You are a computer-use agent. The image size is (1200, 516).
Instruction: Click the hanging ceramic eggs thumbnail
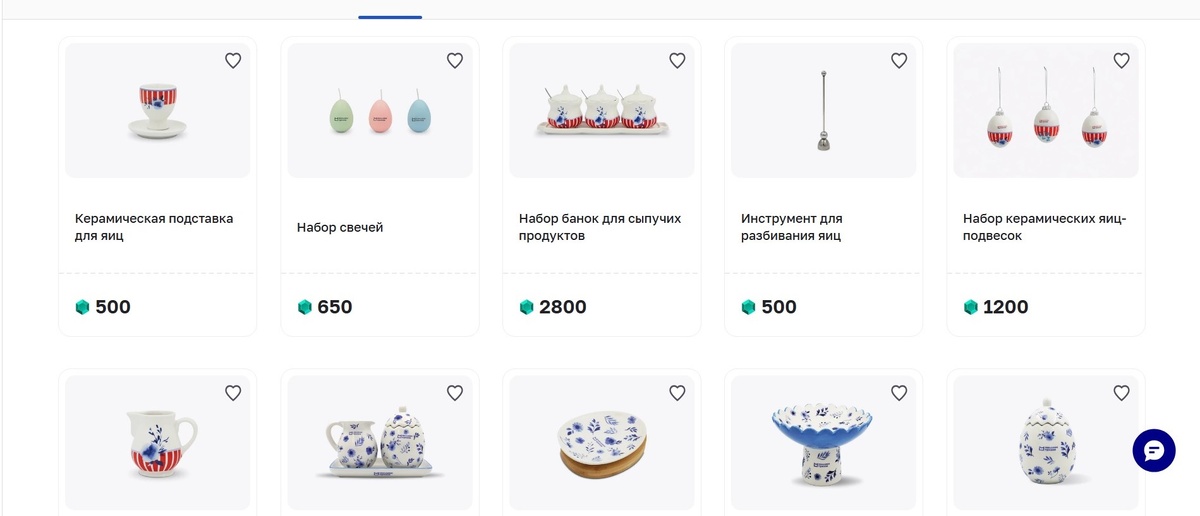coord(1045,110)
